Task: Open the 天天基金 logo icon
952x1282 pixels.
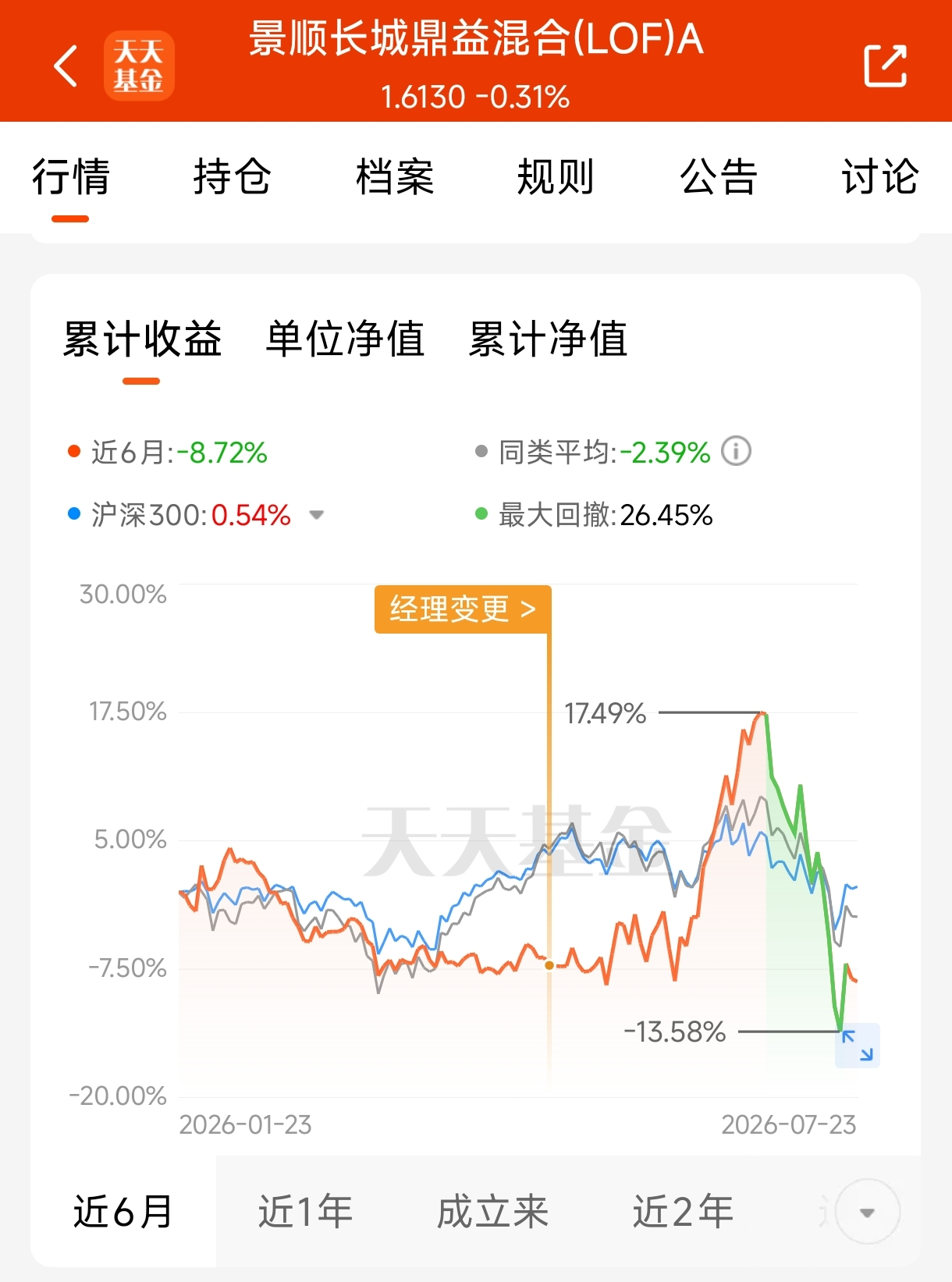Action: point(139,66)
